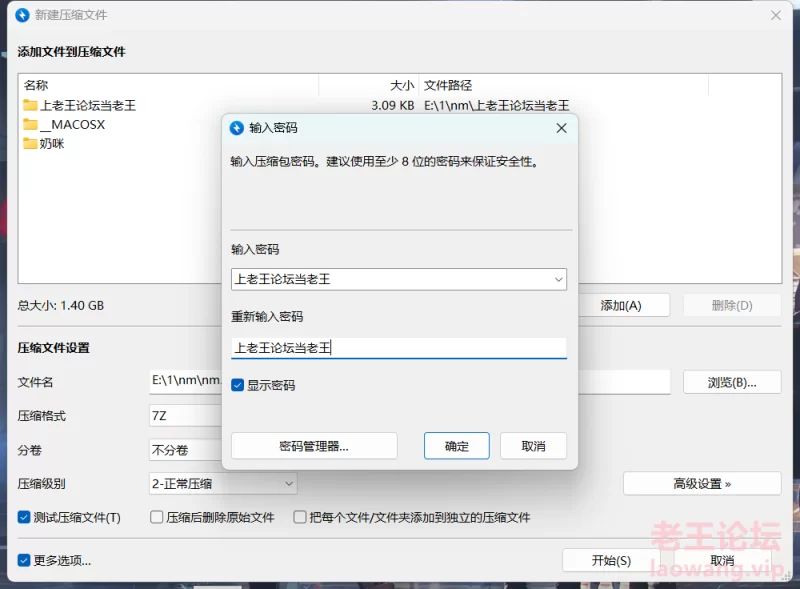Image resolution: width=800 pixels, height=589 pixels.
Task: Click the 删除(D) button
Action: (732, 305)
